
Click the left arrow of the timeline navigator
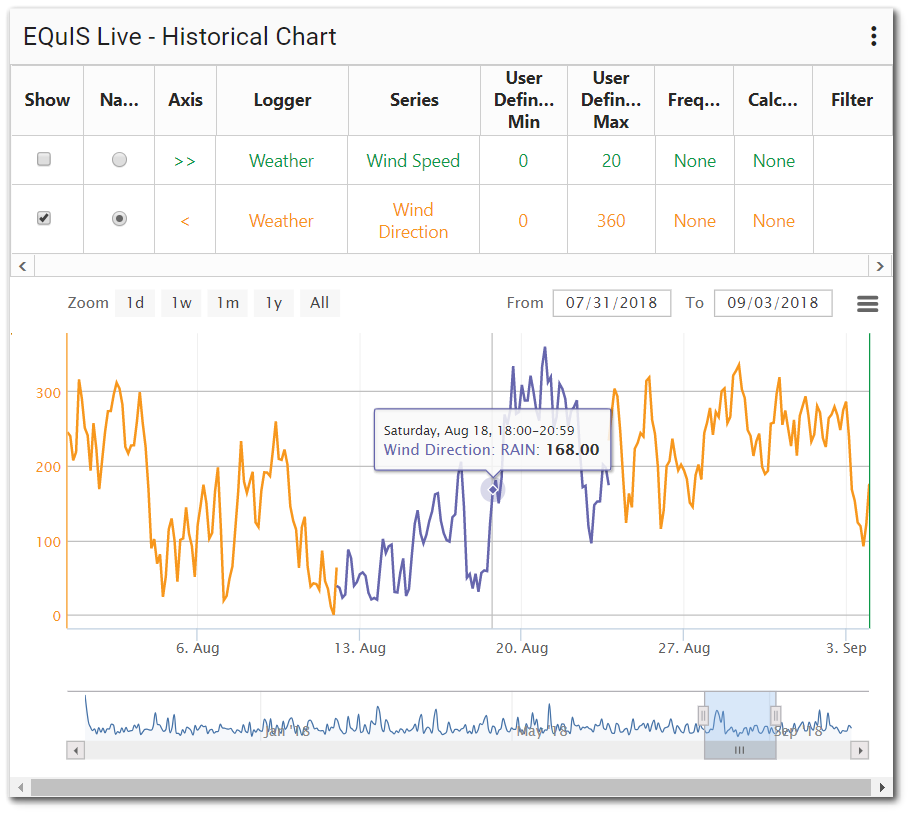click(75, 750)
